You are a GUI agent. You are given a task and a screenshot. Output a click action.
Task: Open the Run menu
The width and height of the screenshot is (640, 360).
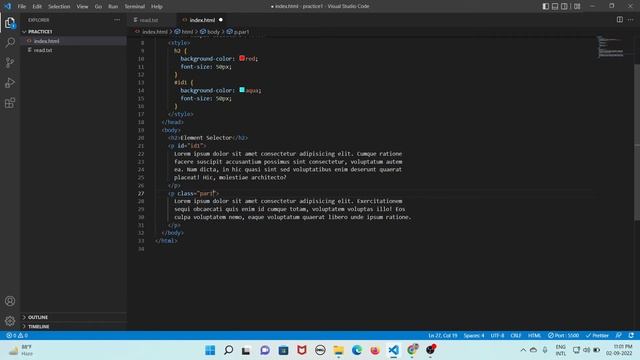(113, 7)
